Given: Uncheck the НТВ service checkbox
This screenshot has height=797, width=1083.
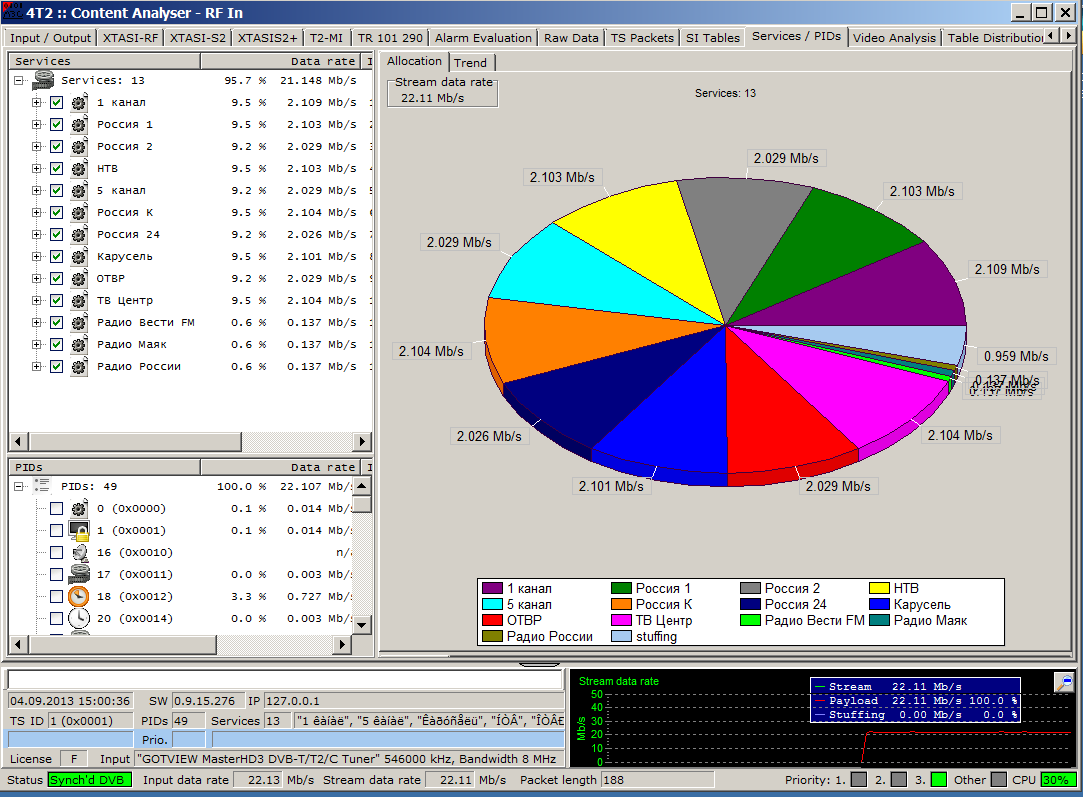Looking at the screenshot, I should click(x=57, y=169).
